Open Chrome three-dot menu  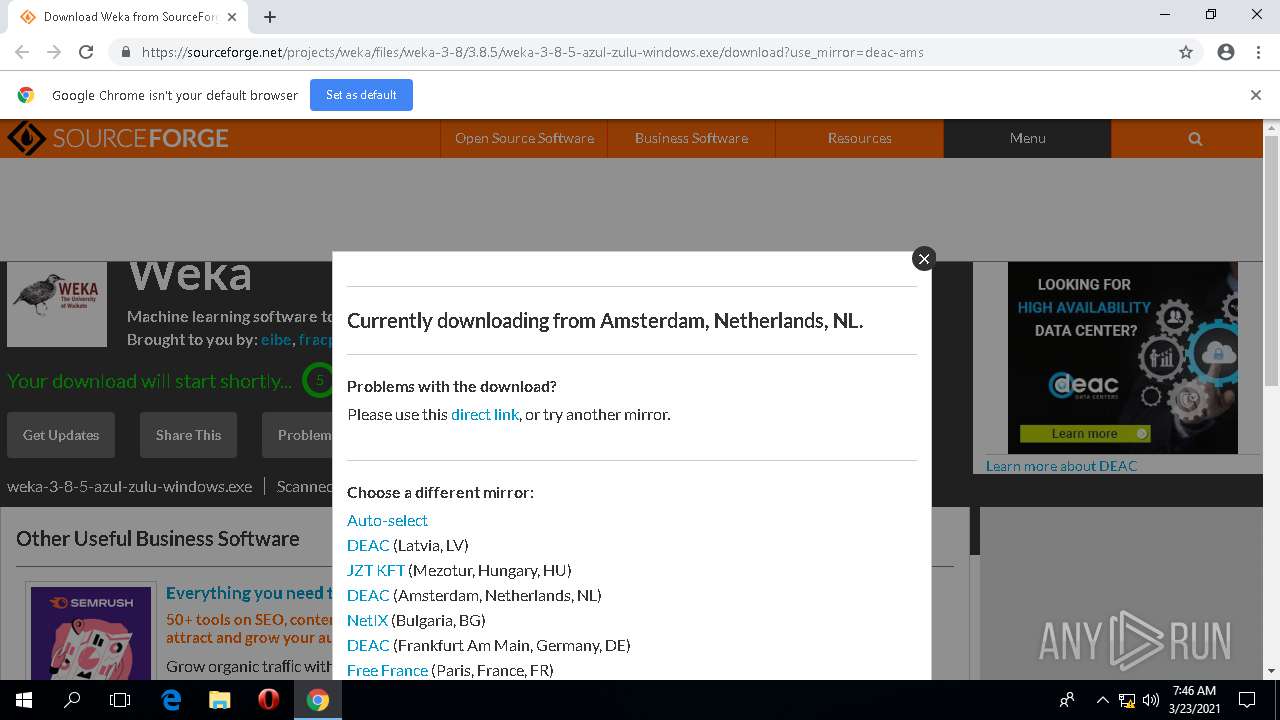coord(1258,52)
